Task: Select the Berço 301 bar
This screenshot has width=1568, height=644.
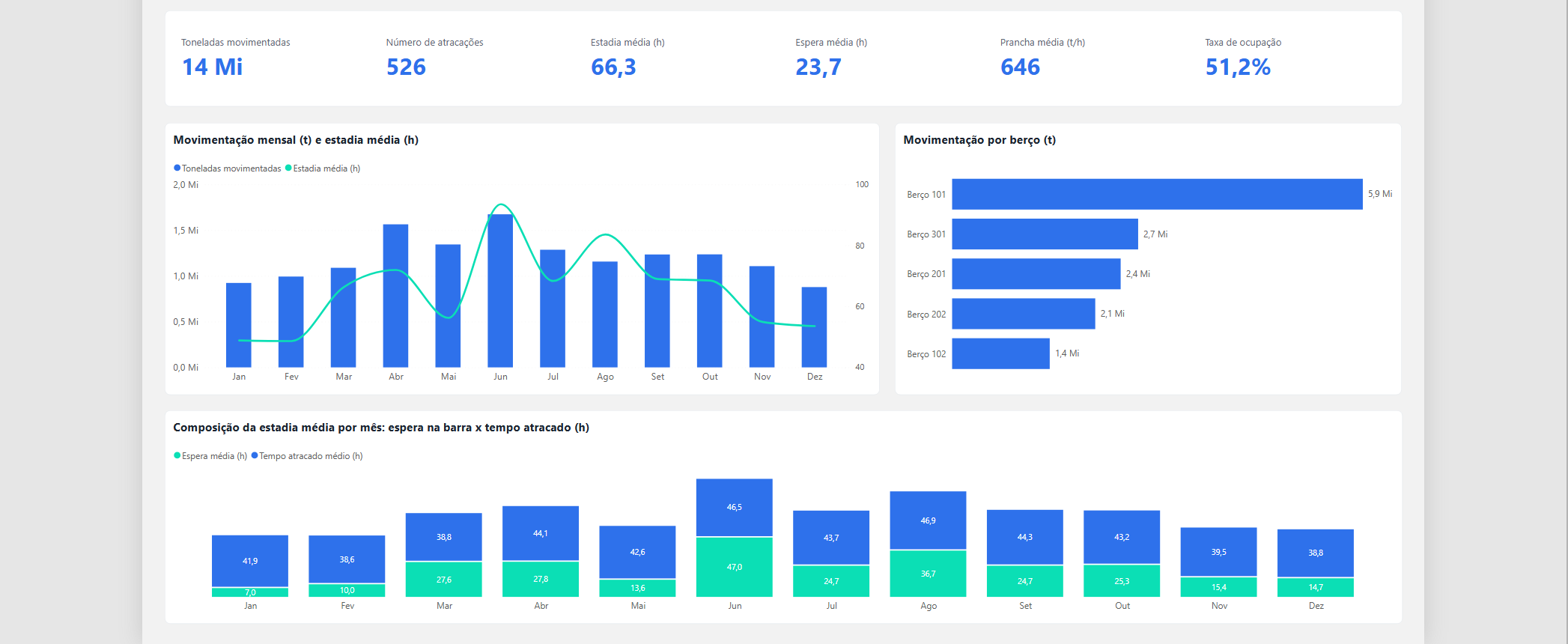Action: click(1045, 234)
